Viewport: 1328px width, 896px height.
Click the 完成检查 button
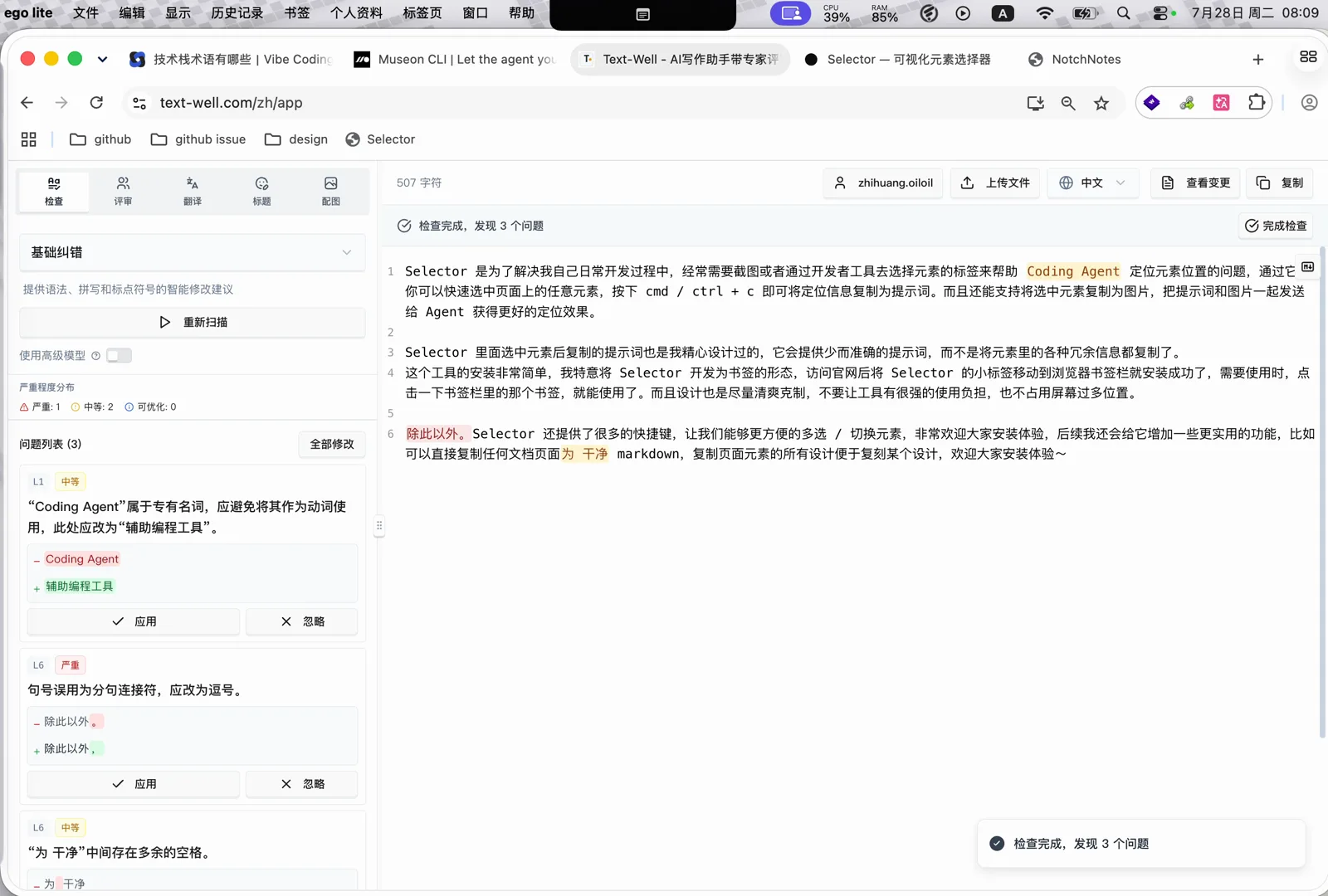pyautogui.click(x=1276, y=226)
